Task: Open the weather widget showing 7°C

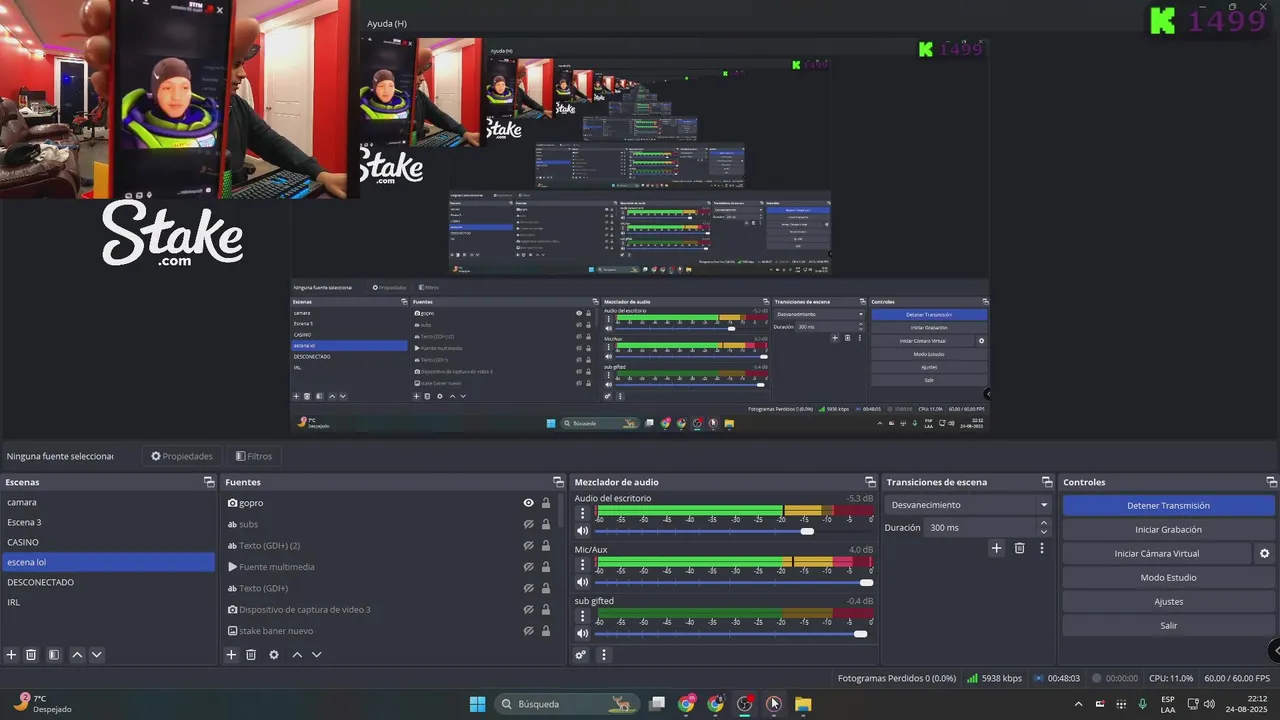Action: 43,704
